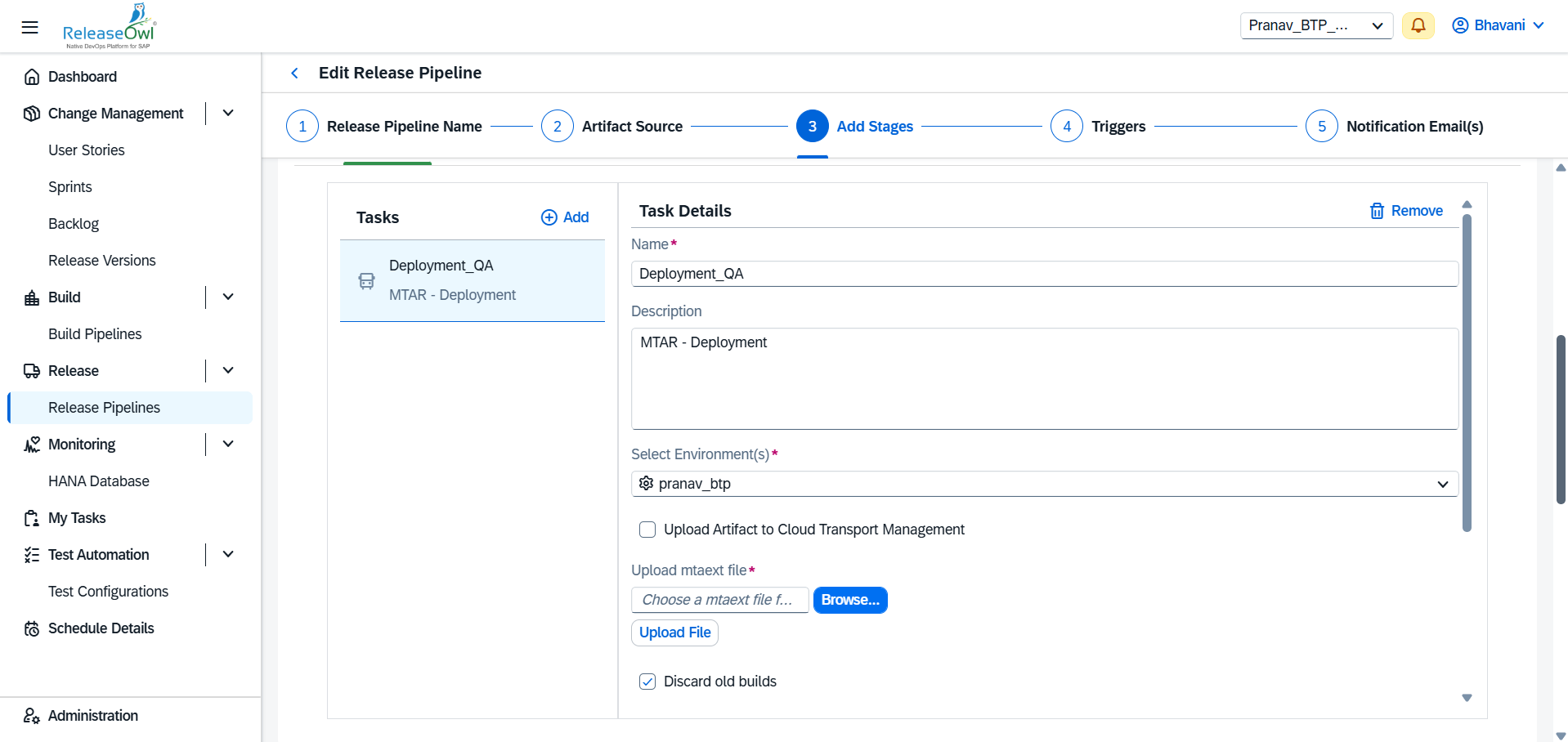This screenshot has height=742, width=1568.
Task: Click the Administration icon in sidebar
Action: tap(32, 716)
